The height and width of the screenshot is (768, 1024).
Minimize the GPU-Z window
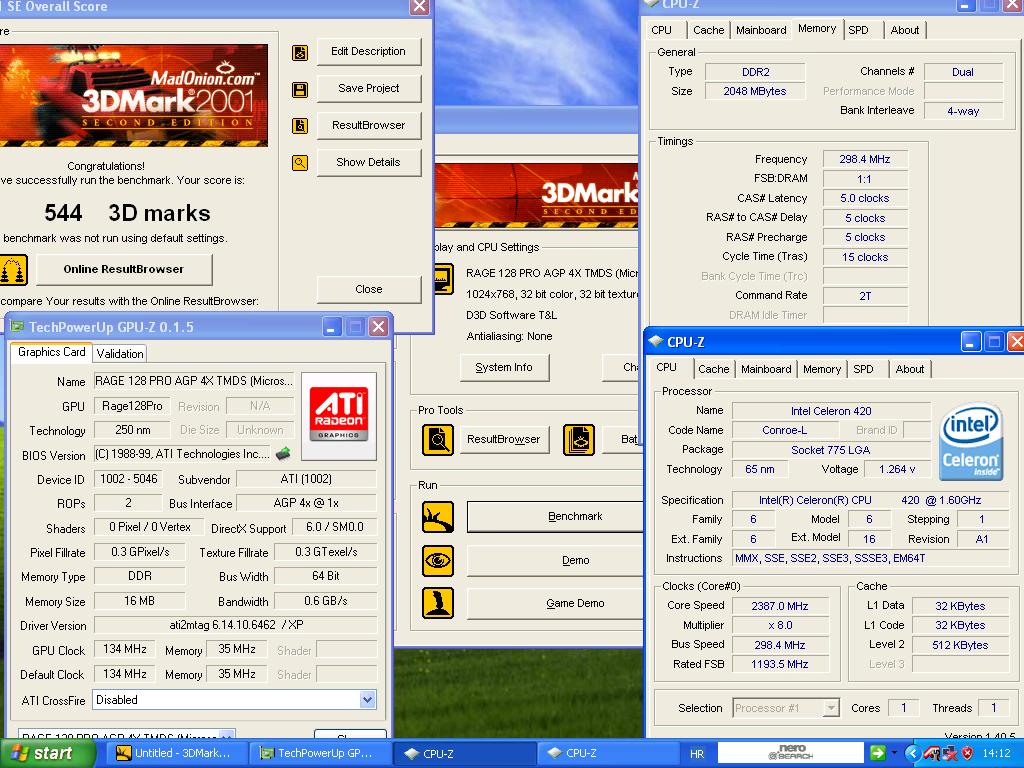coord(332,327)
